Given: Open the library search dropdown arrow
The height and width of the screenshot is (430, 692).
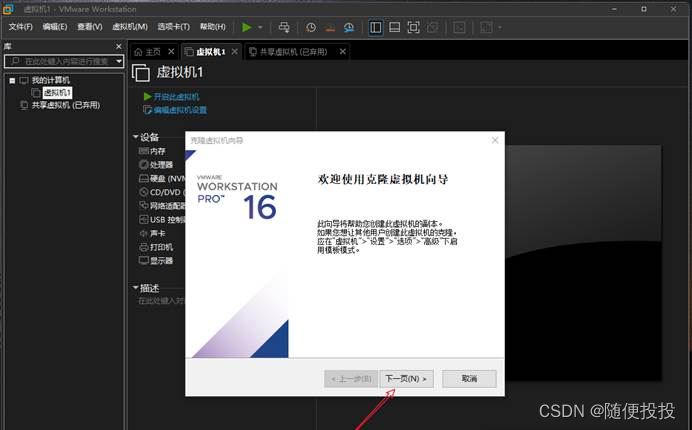Looking at the screenshot, I should 119,61.
